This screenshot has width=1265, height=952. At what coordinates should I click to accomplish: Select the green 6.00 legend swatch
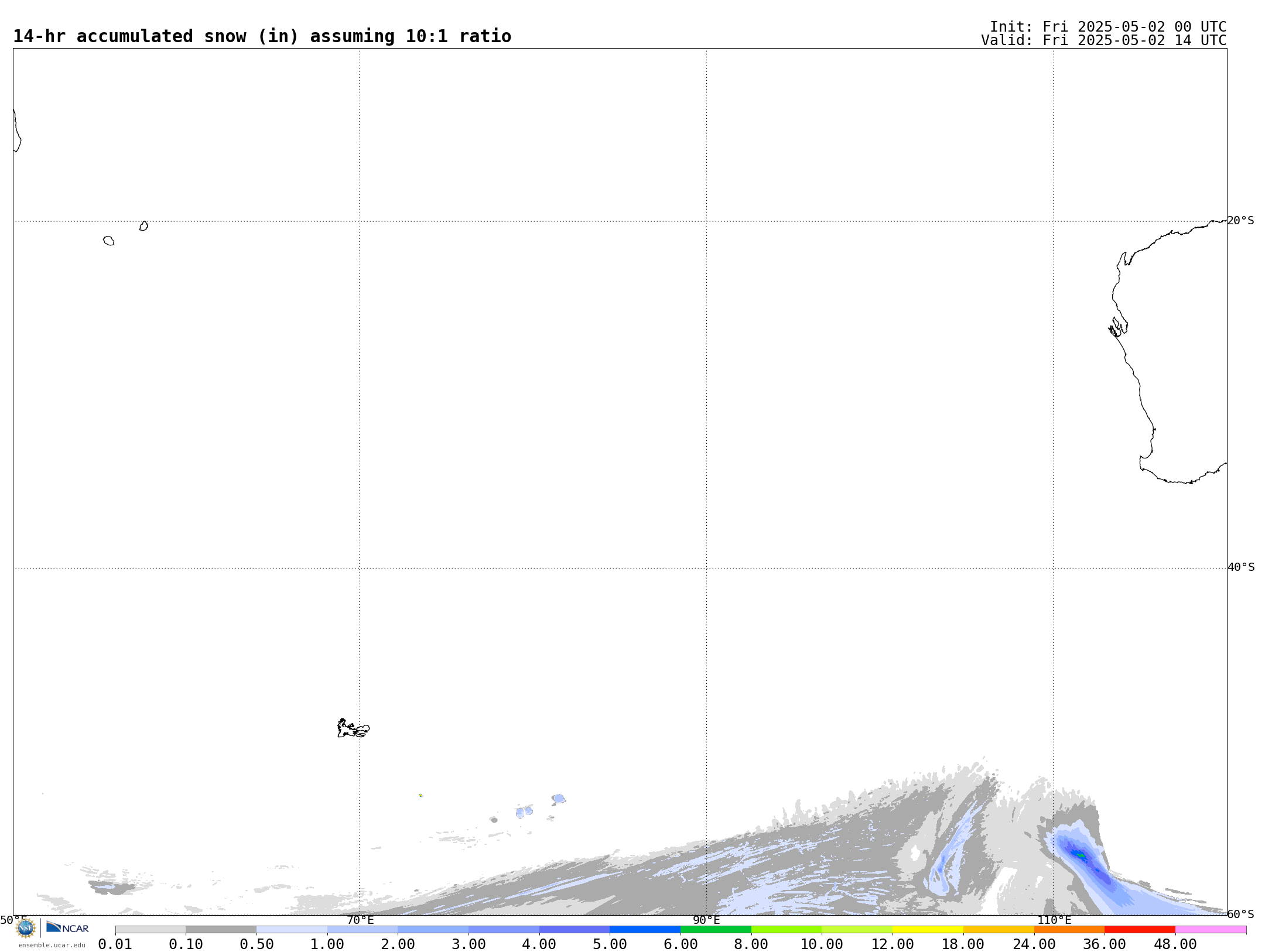coord(716,930)
